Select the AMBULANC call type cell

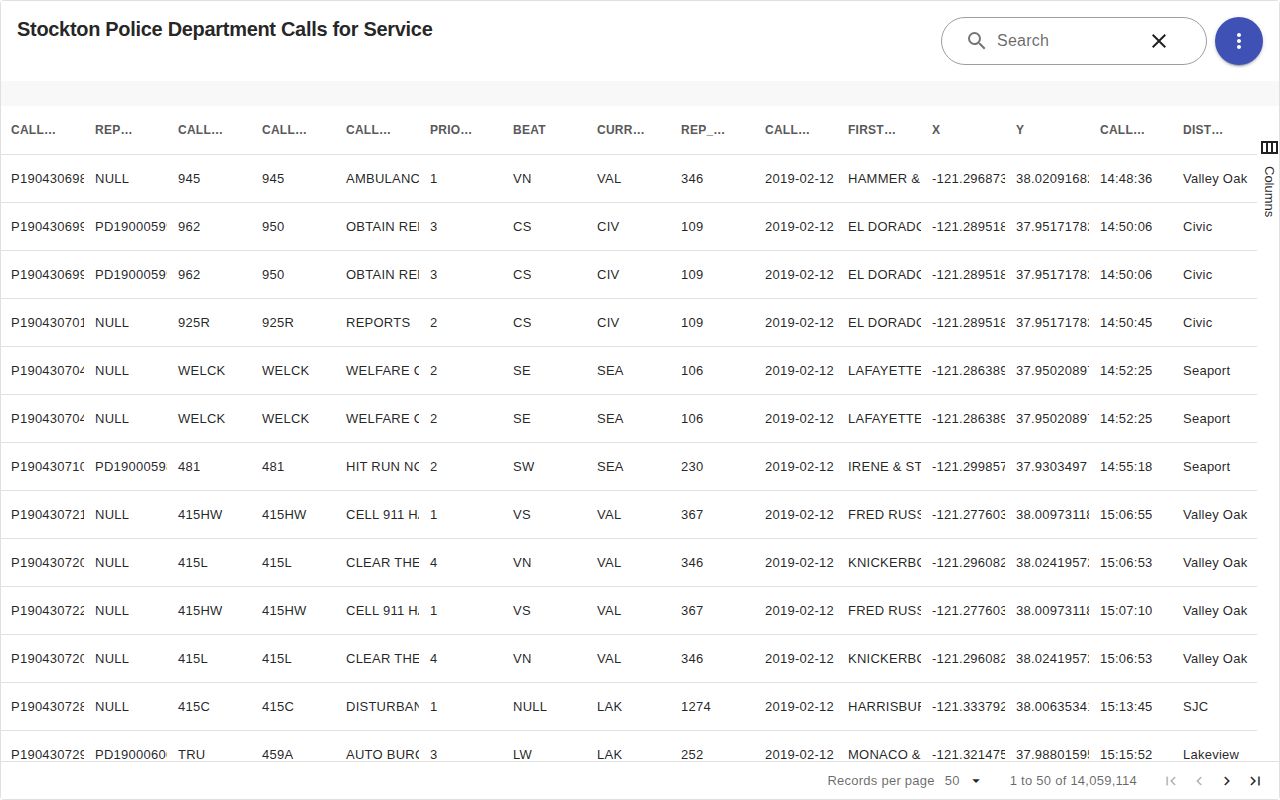coord(382,179)
